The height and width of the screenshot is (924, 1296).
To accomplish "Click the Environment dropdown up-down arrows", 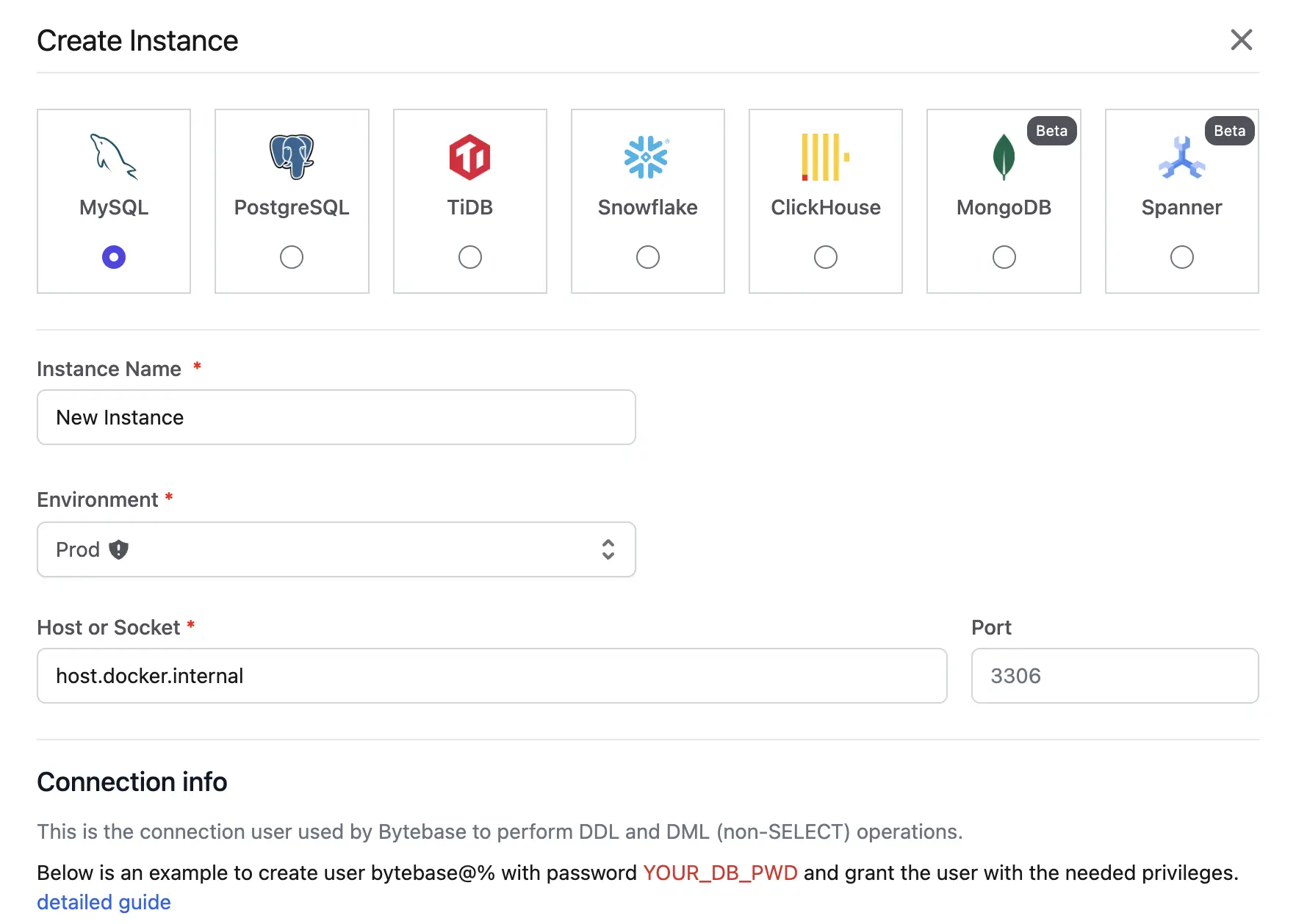I will 608,549.
